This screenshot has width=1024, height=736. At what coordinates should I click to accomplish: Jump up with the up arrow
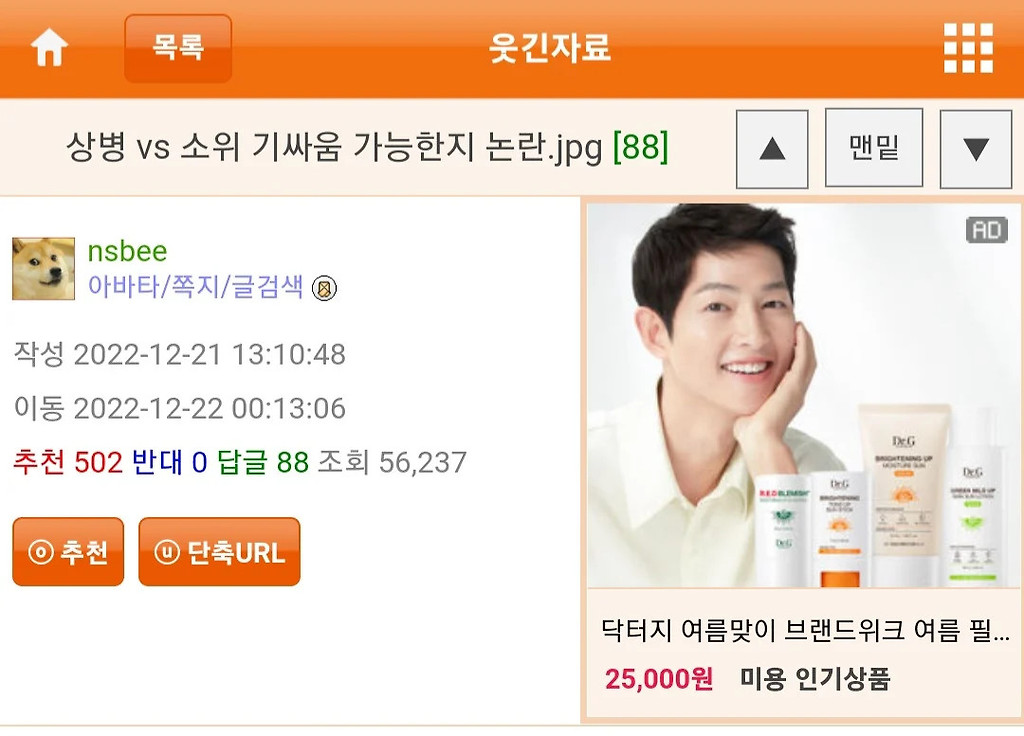coord(772,148)
